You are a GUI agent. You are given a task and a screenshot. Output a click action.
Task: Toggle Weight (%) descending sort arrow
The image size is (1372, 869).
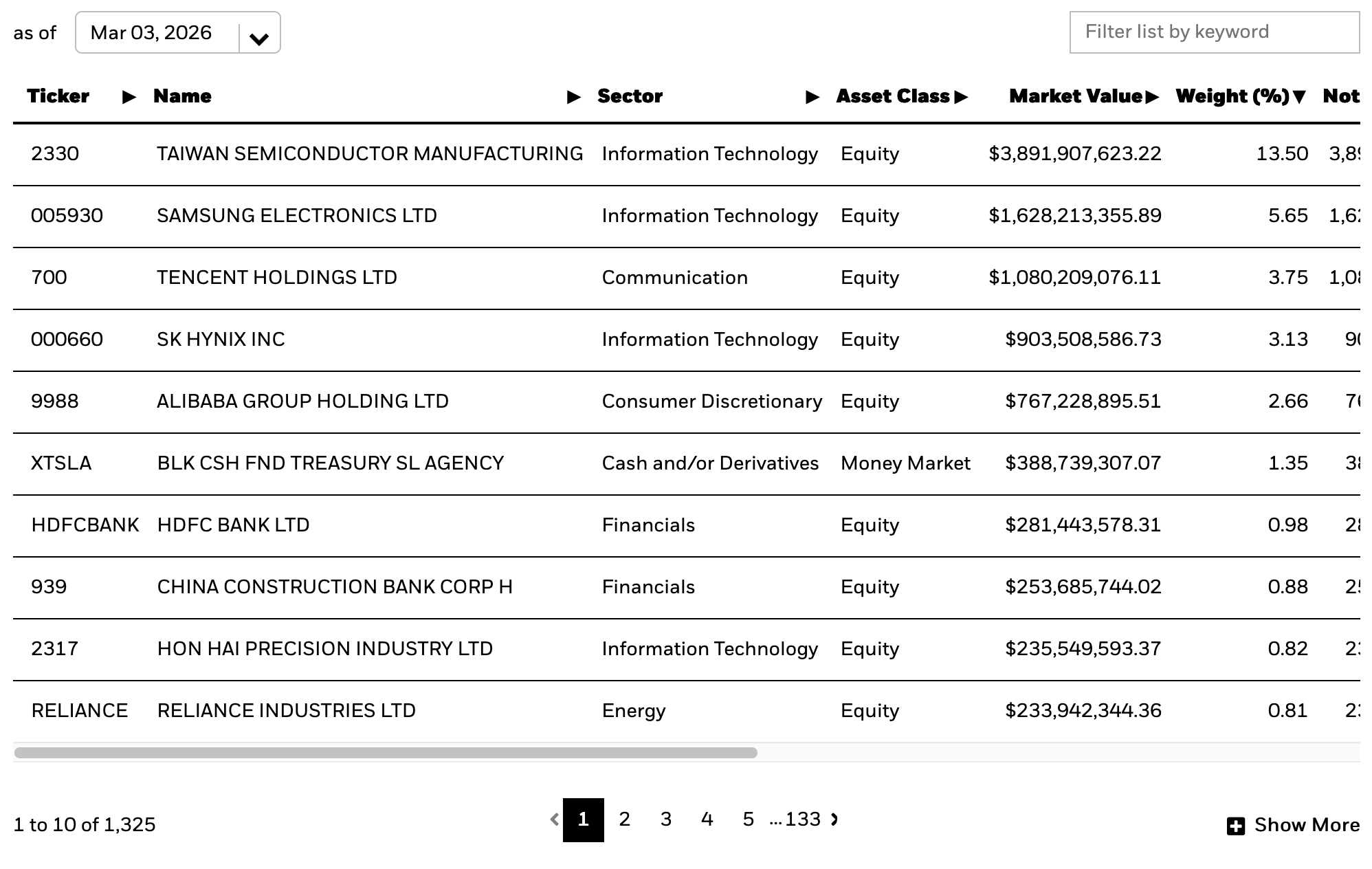click(1298, 97)
